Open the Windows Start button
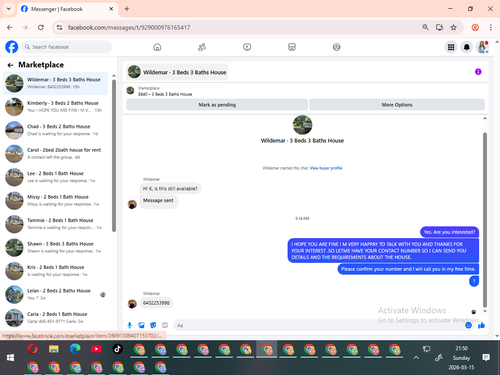 pyautogui.click(x=10, y=358)
